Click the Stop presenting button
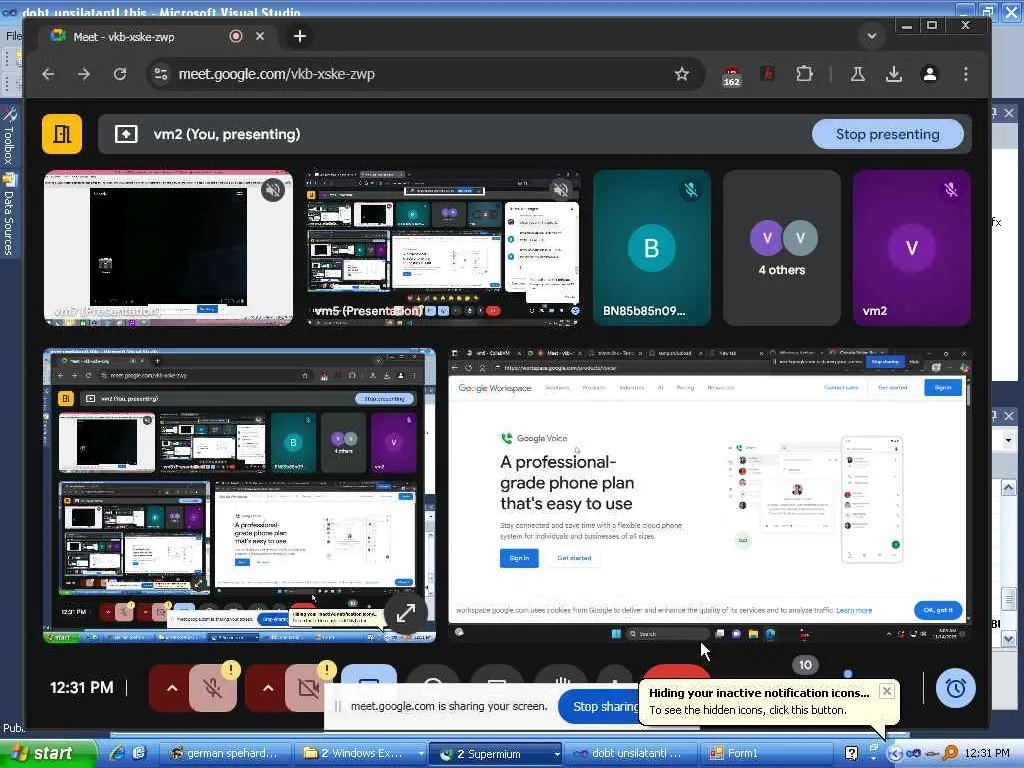This screenshot has width=1024, height=768. pyautogui.click(x=888, y=135)
